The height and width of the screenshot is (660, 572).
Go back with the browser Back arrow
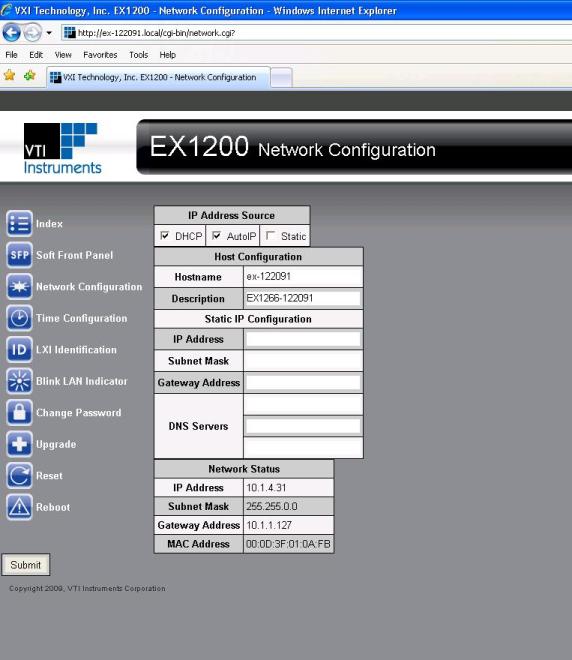tap(11, 32)
